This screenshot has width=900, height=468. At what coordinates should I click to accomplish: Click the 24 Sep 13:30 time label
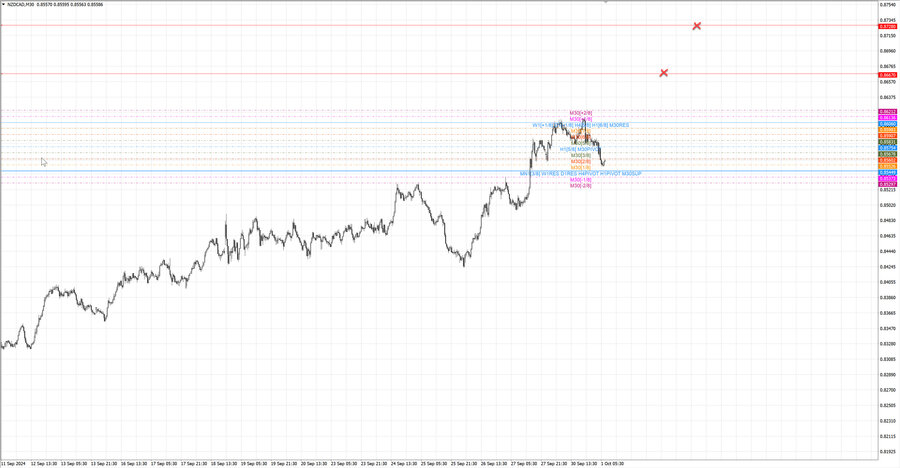pos(404,463)
